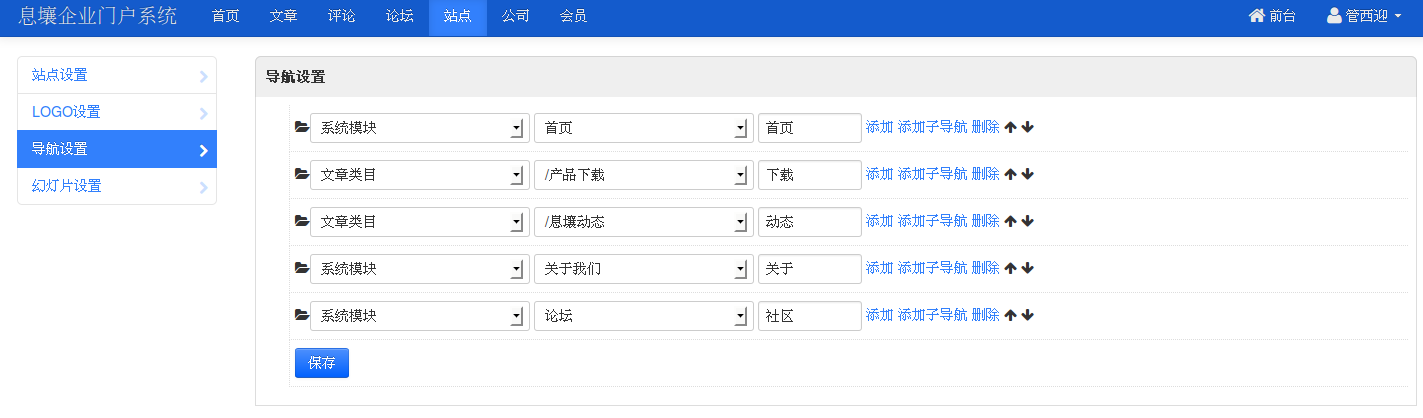Open the /产品下载 category dropdown

coord(644,175)
